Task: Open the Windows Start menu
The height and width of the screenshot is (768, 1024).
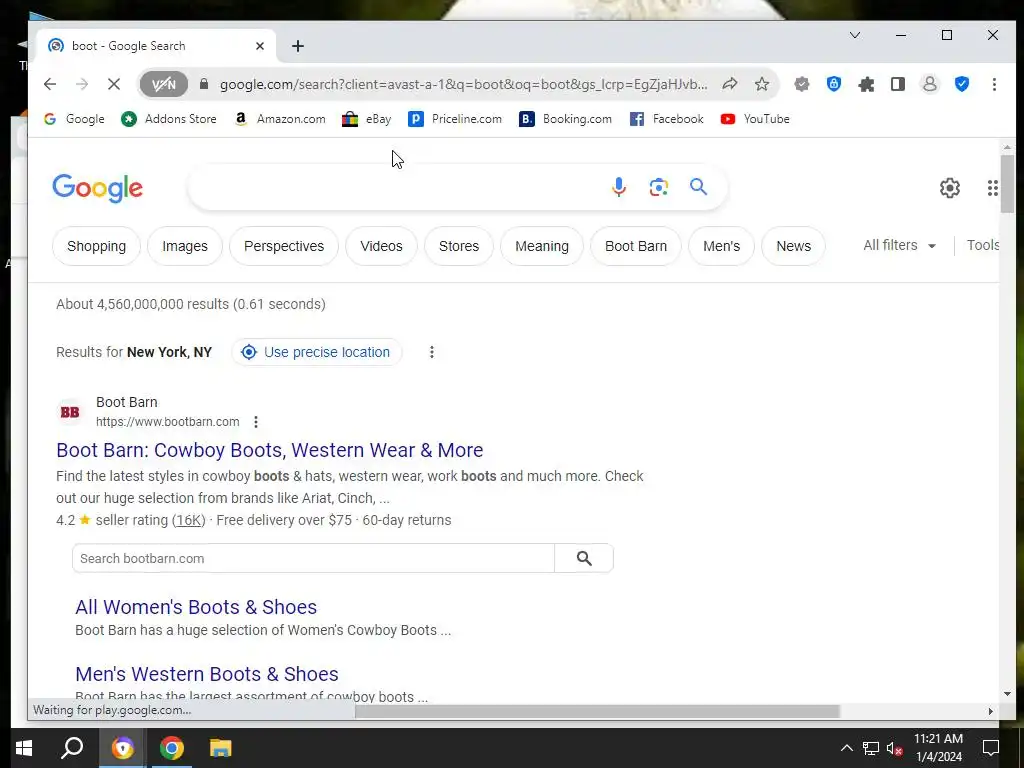Action: pyautogui.click(x=24, y=748)
